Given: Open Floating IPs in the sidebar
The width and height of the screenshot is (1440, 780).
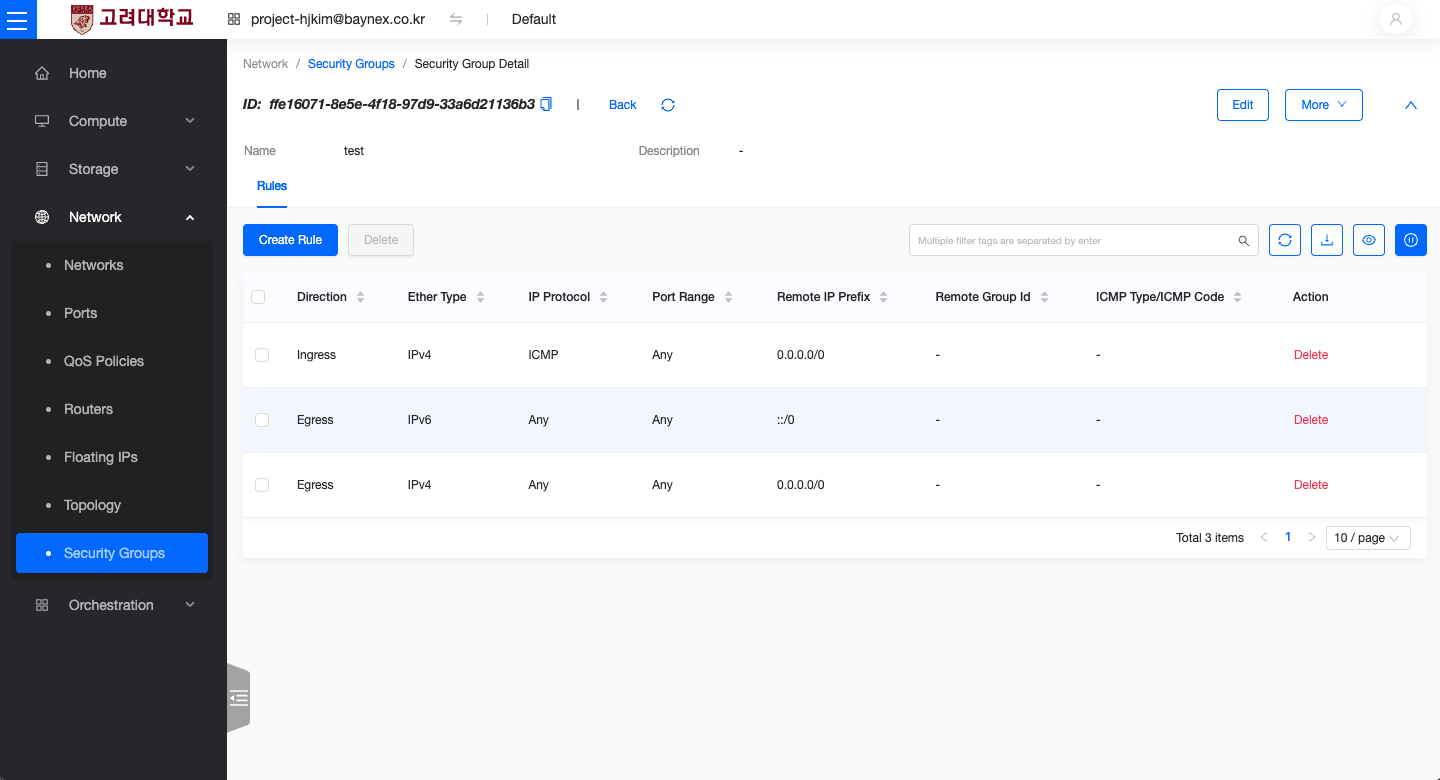Looking at the screenshot, I should click(112, 457).
